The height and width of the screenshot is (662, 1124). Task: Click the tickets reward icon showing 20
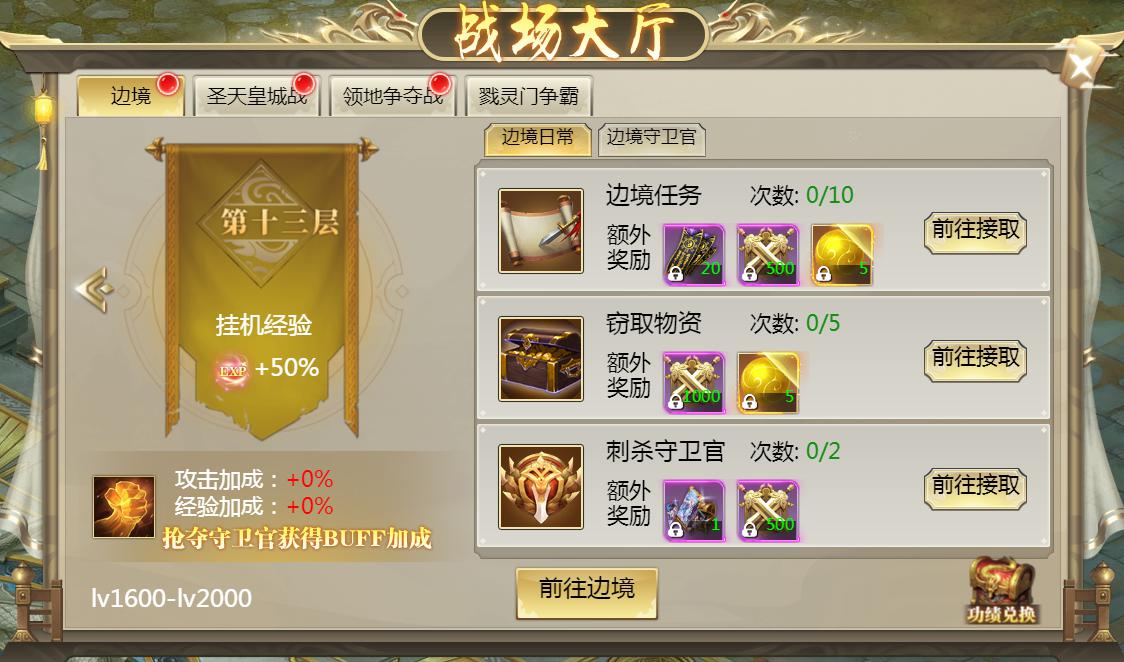click(x=694, y=255)
